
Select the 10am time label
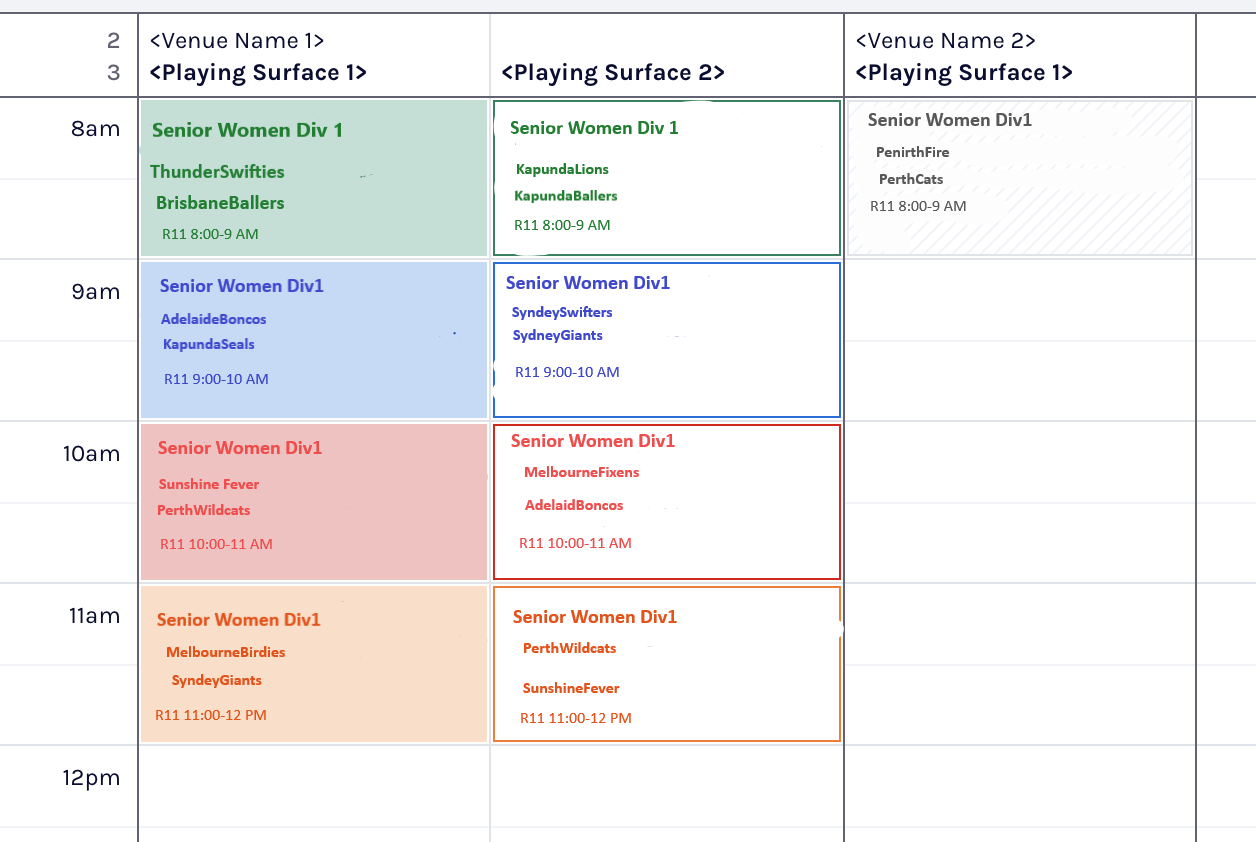click(x=92, y=454)
